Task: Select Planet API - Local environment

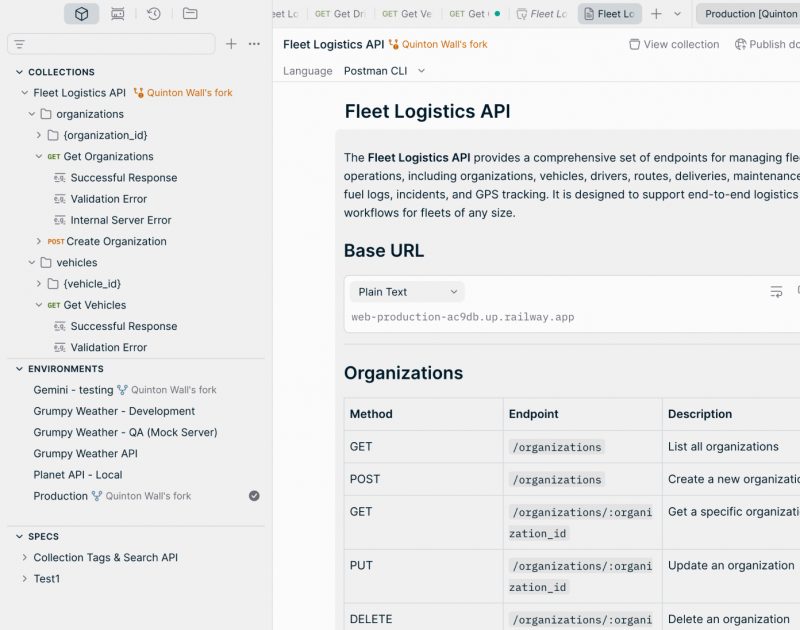Action: pos(78,474)
